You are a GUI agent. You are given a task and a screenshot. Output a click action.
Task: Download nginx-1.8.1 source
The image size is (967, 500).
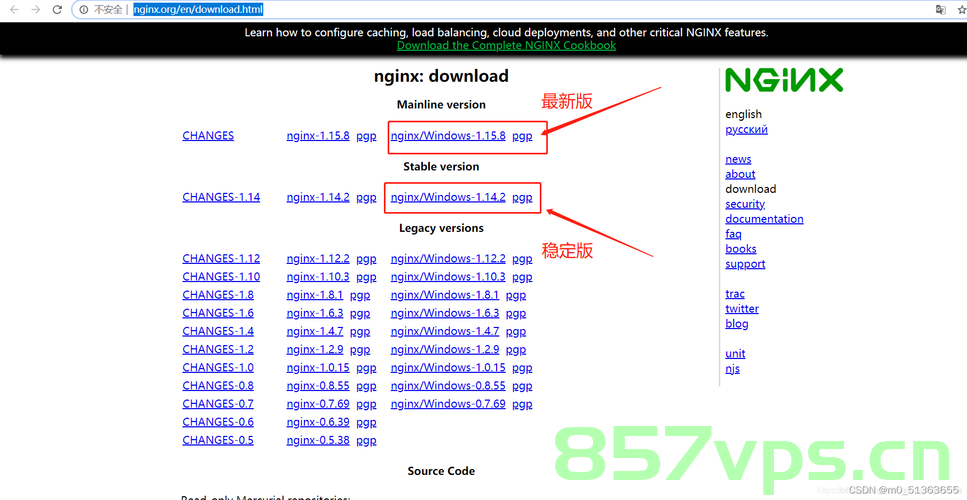pos(315,295)
